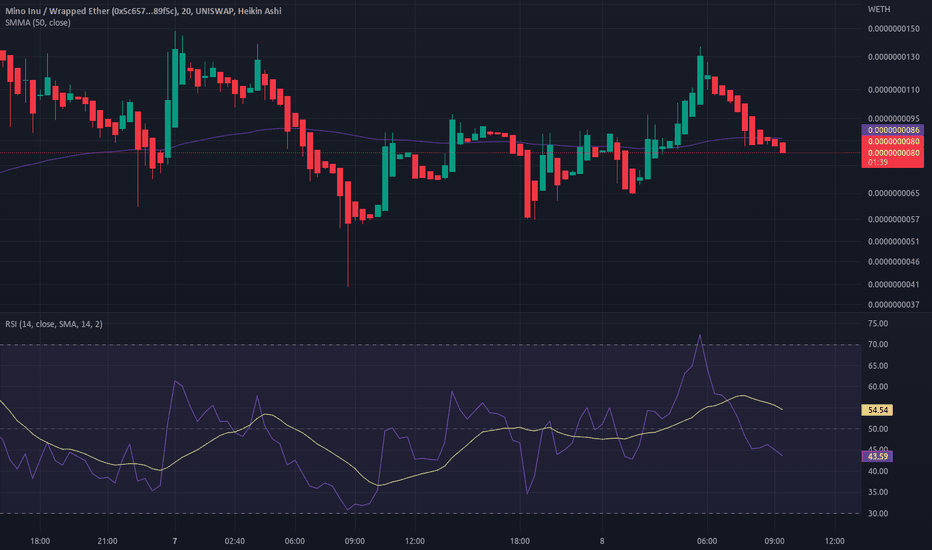Click the 01:39 candle countdown tag

coord(877,162)
